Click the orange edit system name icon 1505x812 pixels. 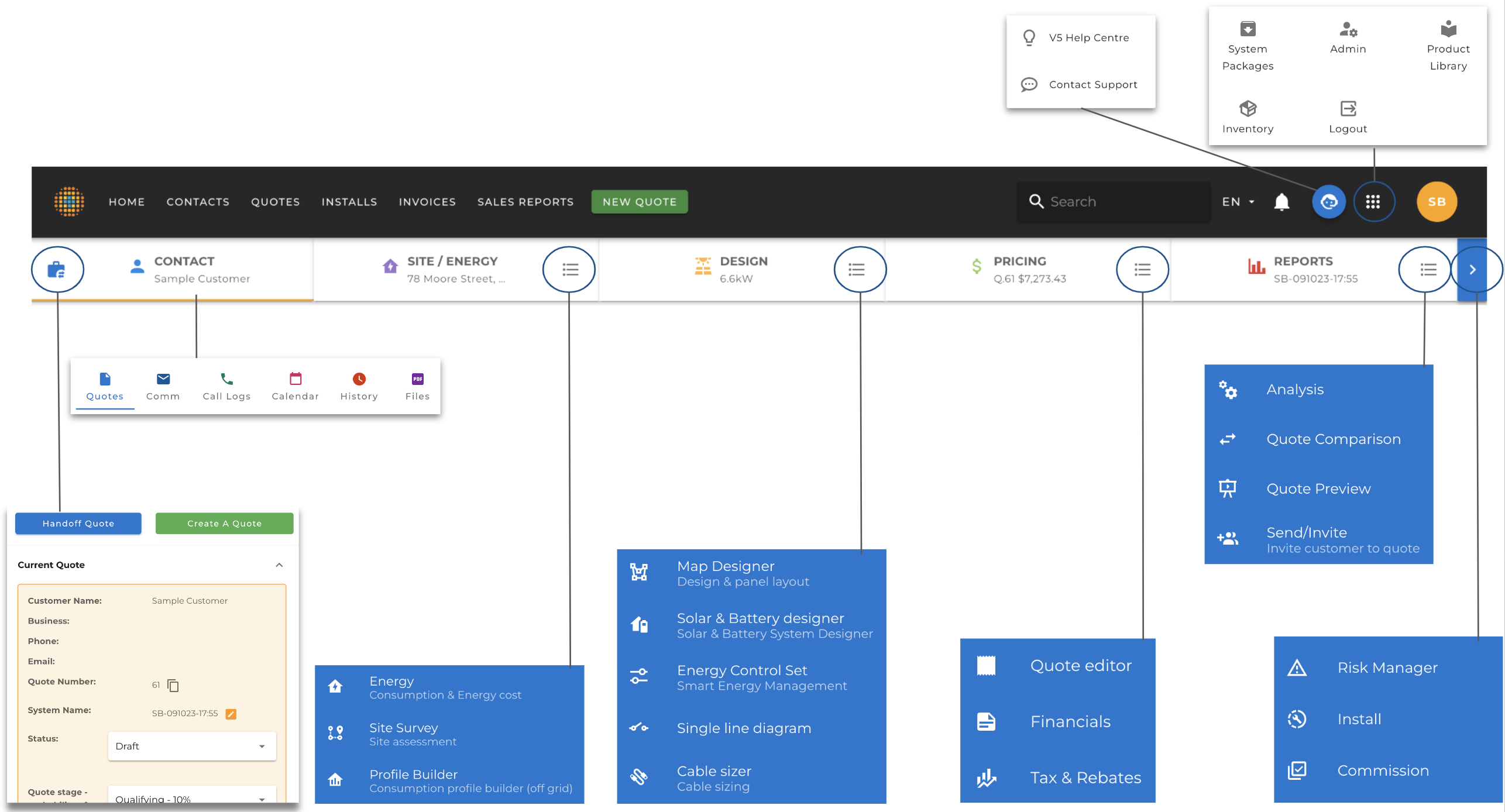[x=231, y=714]
